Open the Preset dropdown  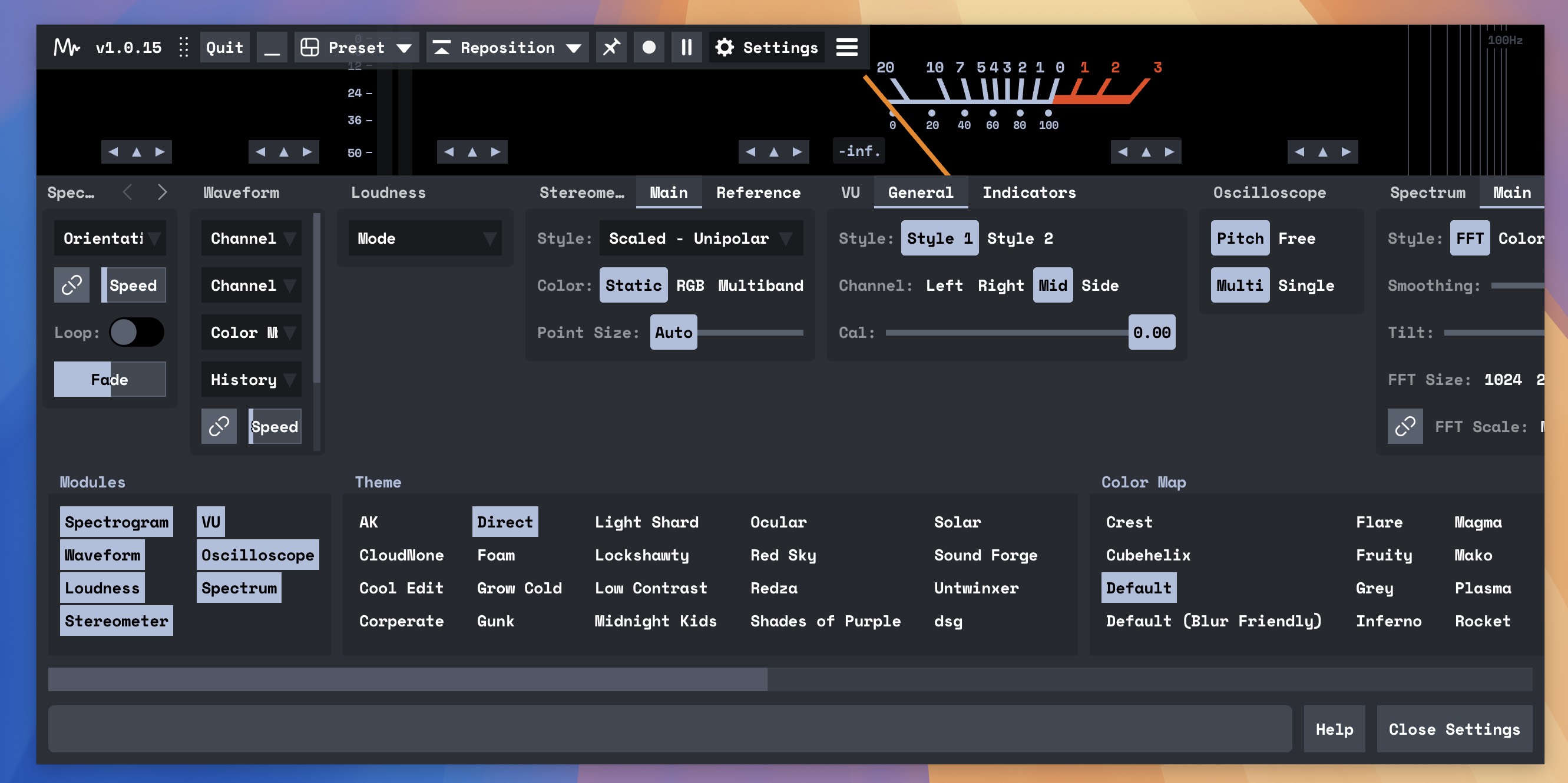tap(357, 47)
